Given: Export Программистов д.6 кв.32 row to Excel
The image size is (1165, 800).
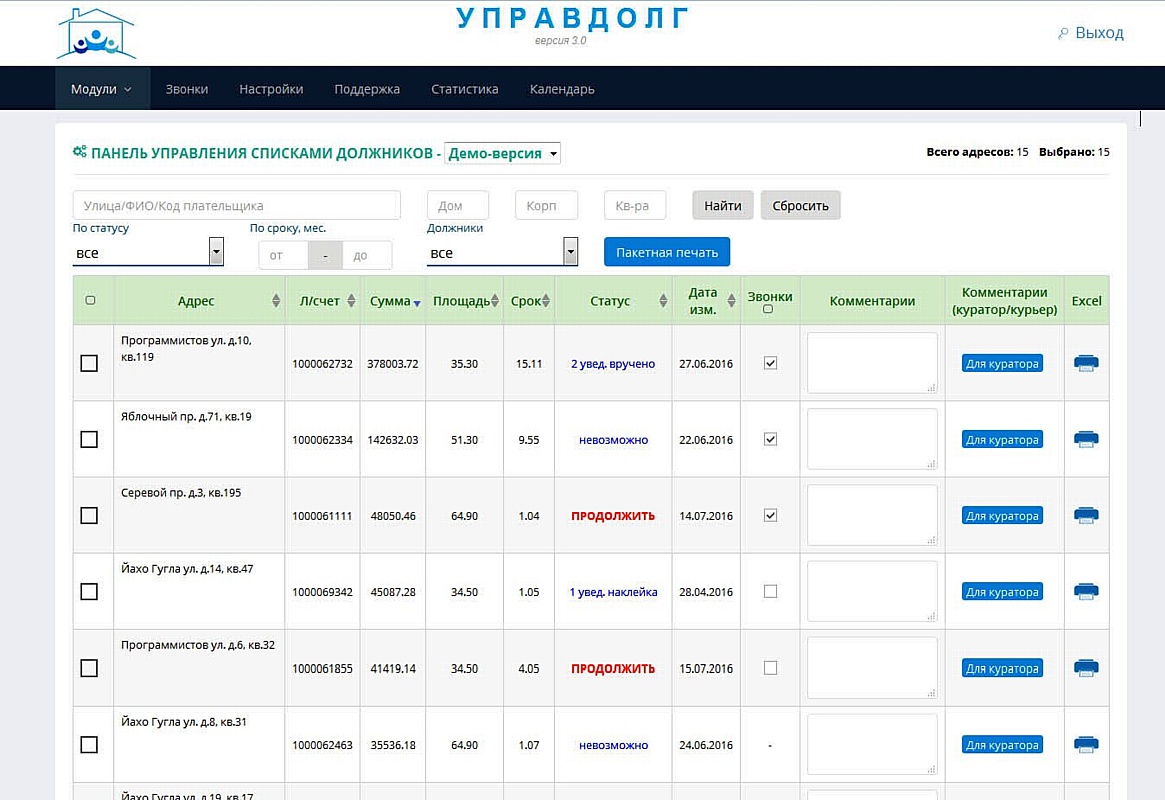Looking at the screenshot, I should (x=1086, y=668).
